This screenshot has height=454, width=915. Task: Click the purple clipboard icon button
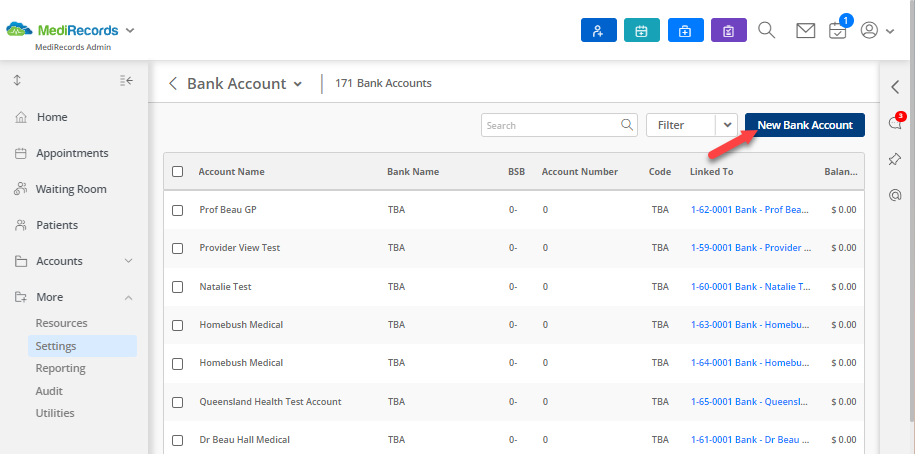pos(728,30)
